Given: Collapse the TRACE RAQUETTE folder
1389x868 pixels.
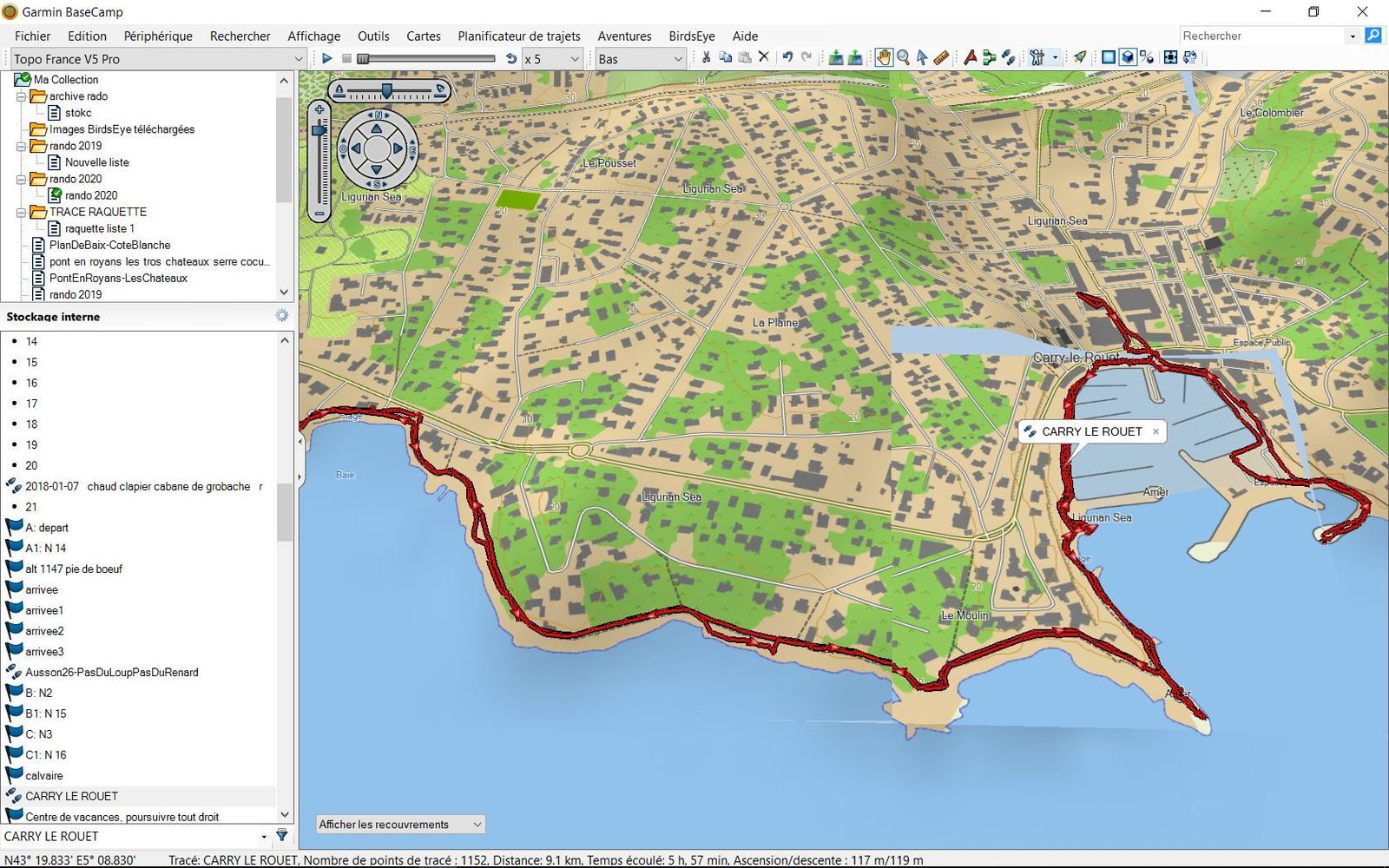Looking at the screenshot, I should point(21,212).
